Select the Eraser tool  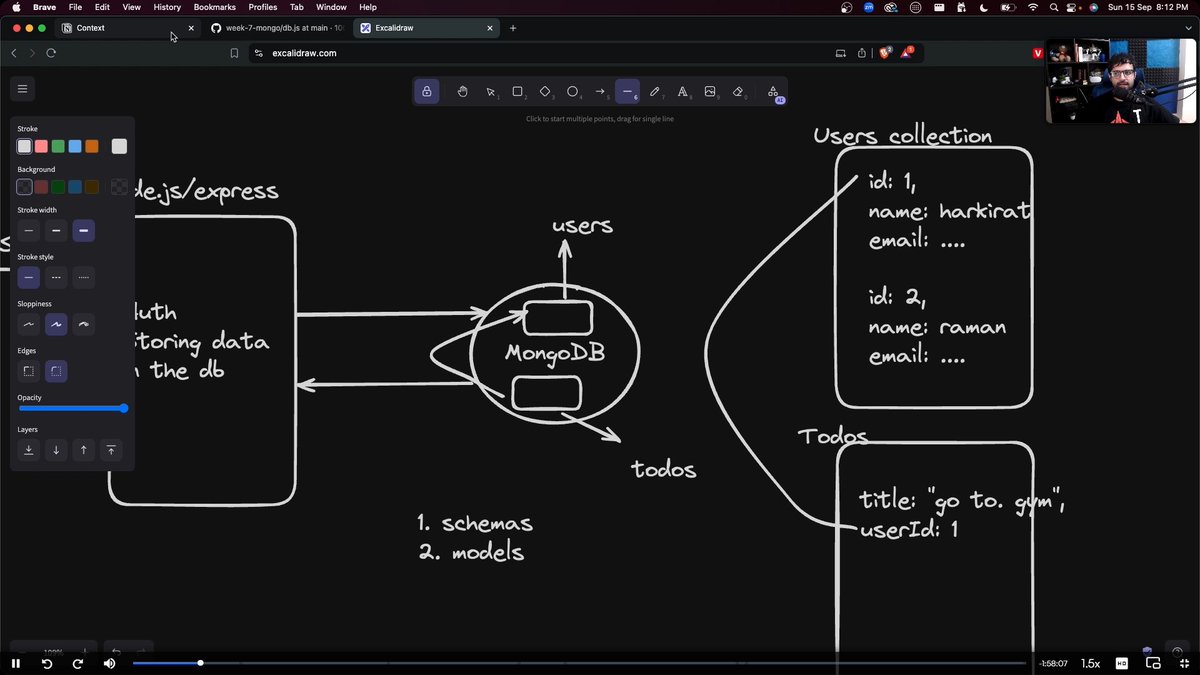coord(738,92)
